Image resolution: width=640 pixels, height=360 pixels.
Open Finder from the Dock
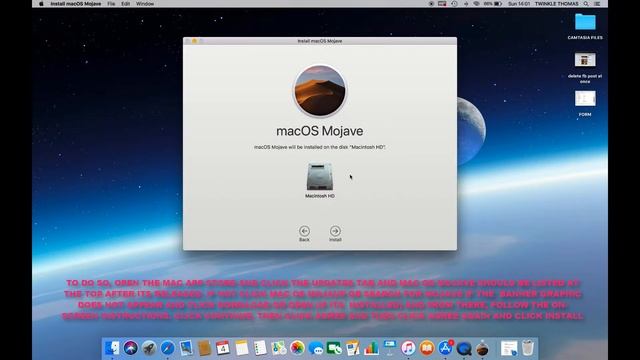click(x=112, y=348)
